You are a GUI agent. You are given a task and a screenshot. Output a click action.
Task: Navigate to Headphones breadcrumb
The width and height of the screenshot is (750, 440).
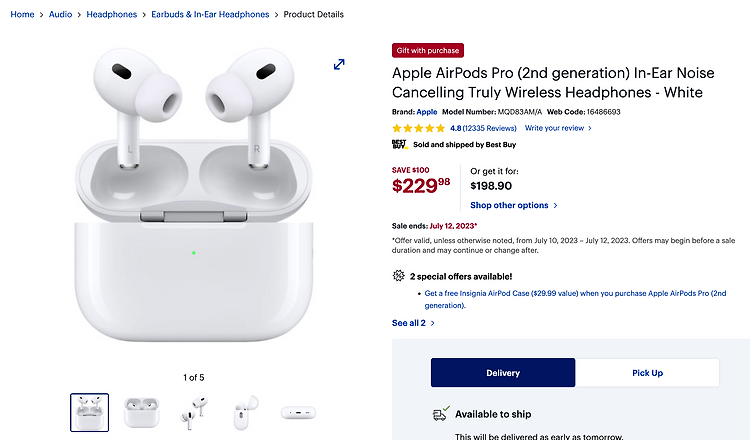pos(111,14)
